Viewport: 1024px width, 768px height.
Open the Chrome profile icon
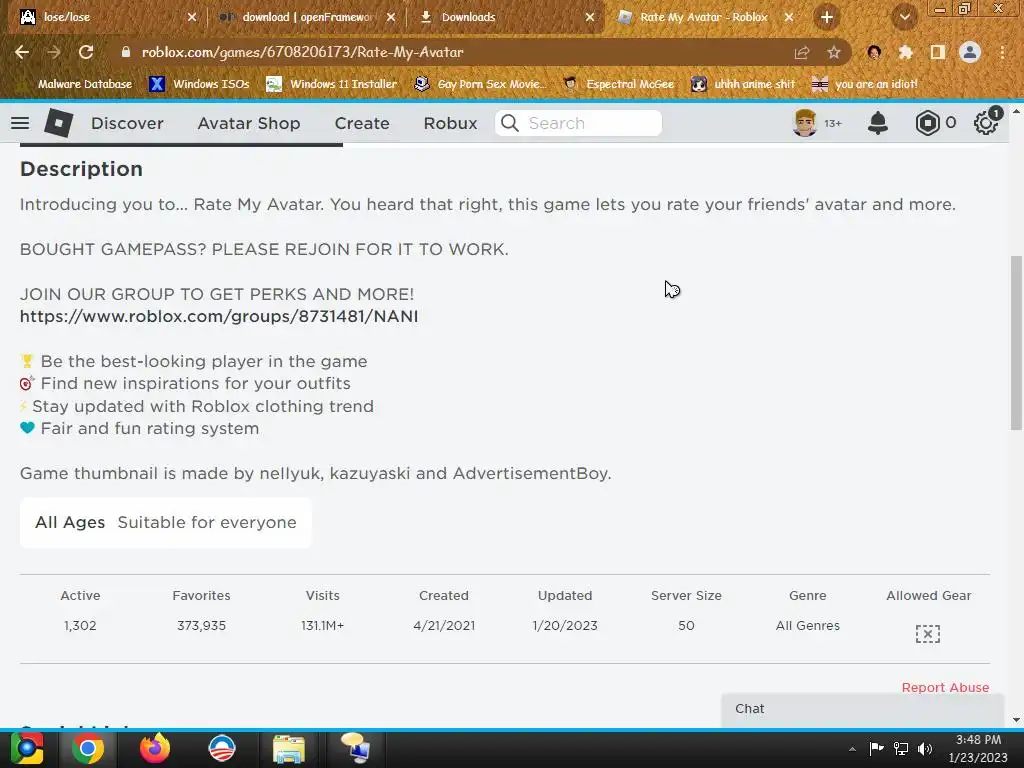coord(970,52)
